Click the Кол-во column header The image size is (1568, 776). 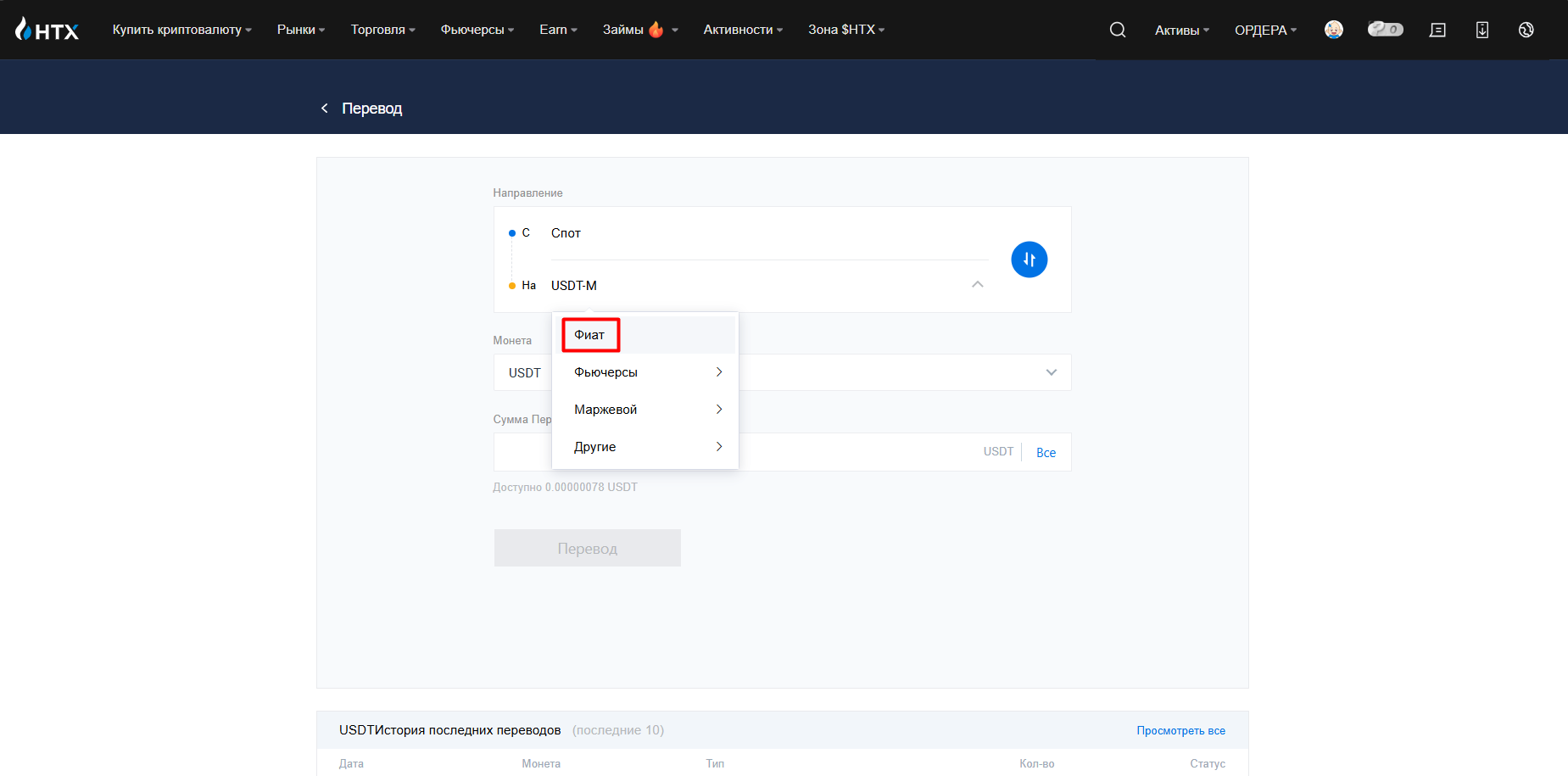(1037, 764)
